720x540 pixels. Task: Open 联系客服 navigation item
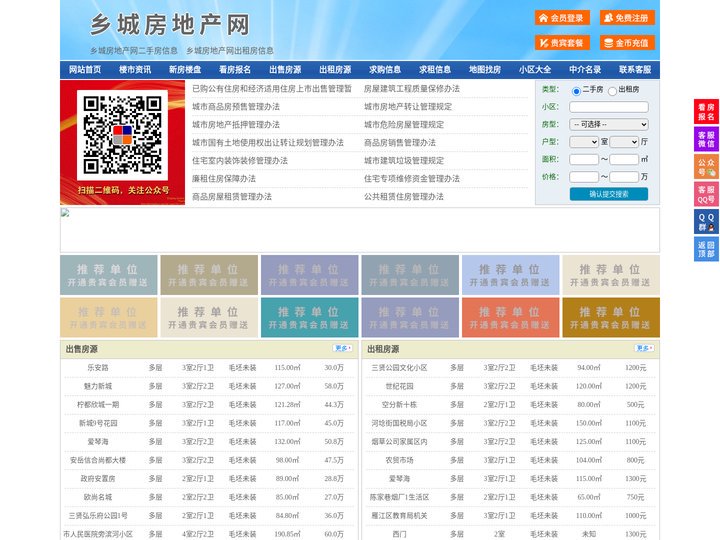(x=635, y=70)
